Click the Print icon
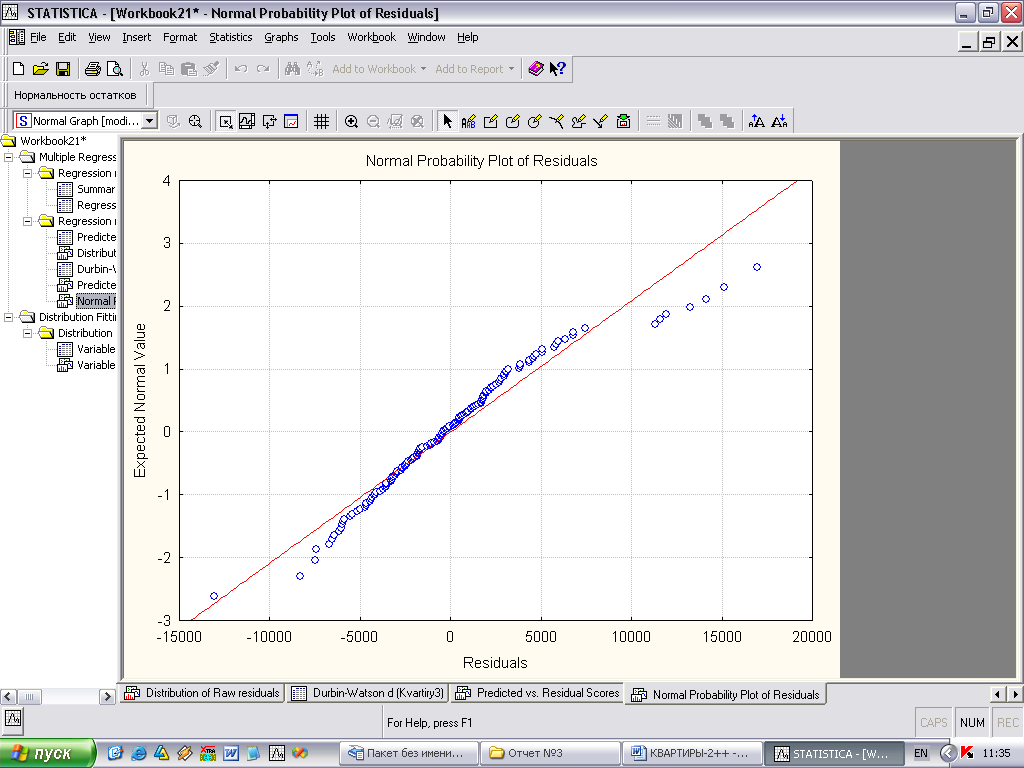Viewport: 1024px width, 768px height. [93, 69]
